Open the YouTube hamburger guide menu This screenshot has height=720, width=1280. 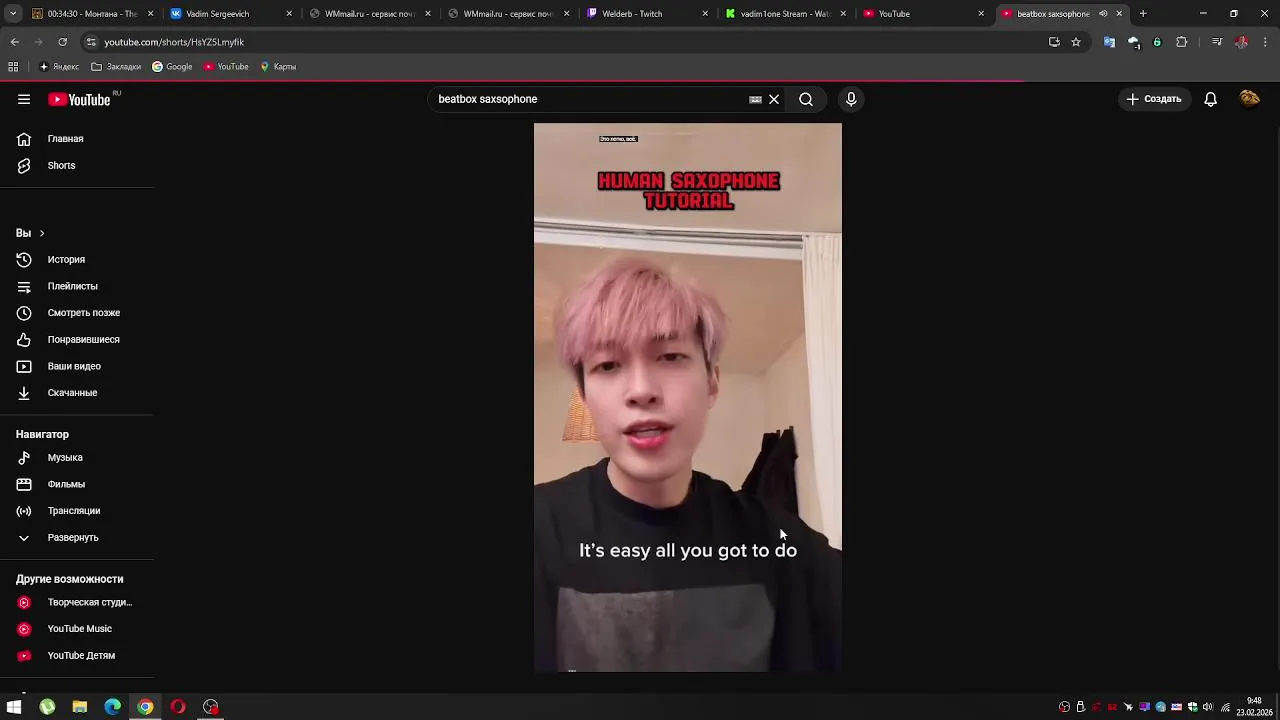click(x=24, y=99)
